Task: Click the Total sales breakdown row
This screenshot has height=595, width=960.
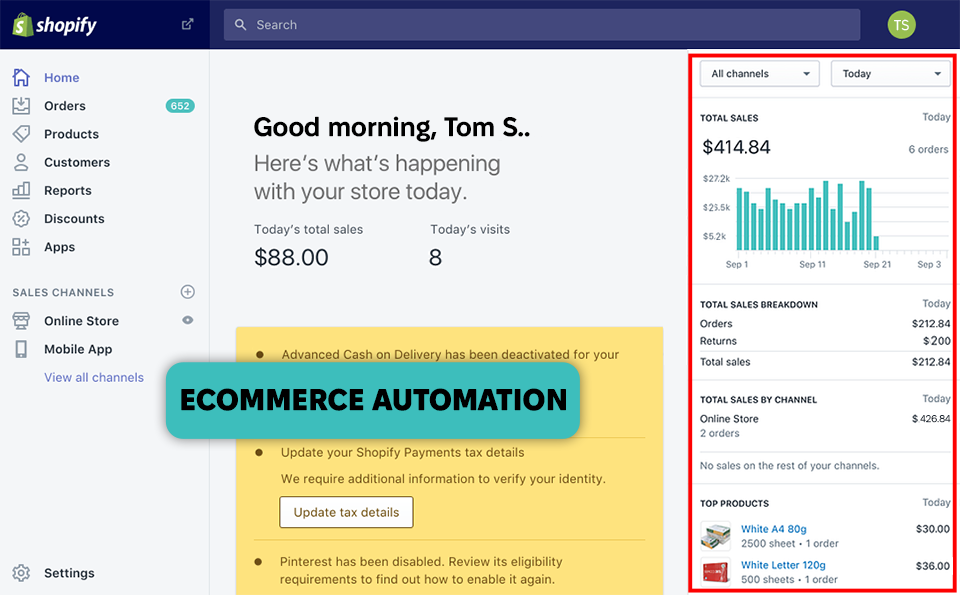Action: (x=825, y=362)
